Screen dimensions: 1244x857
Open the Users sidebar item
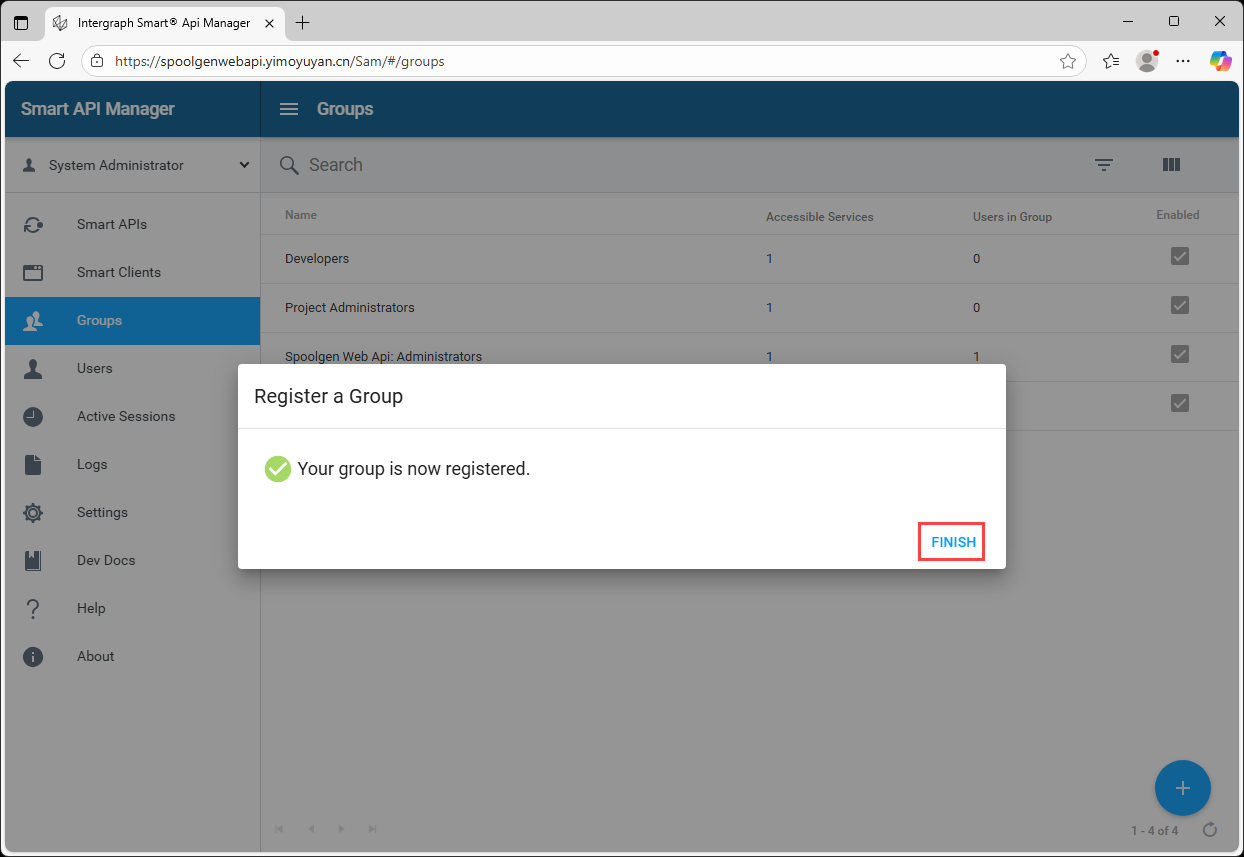tap(95, 368)
